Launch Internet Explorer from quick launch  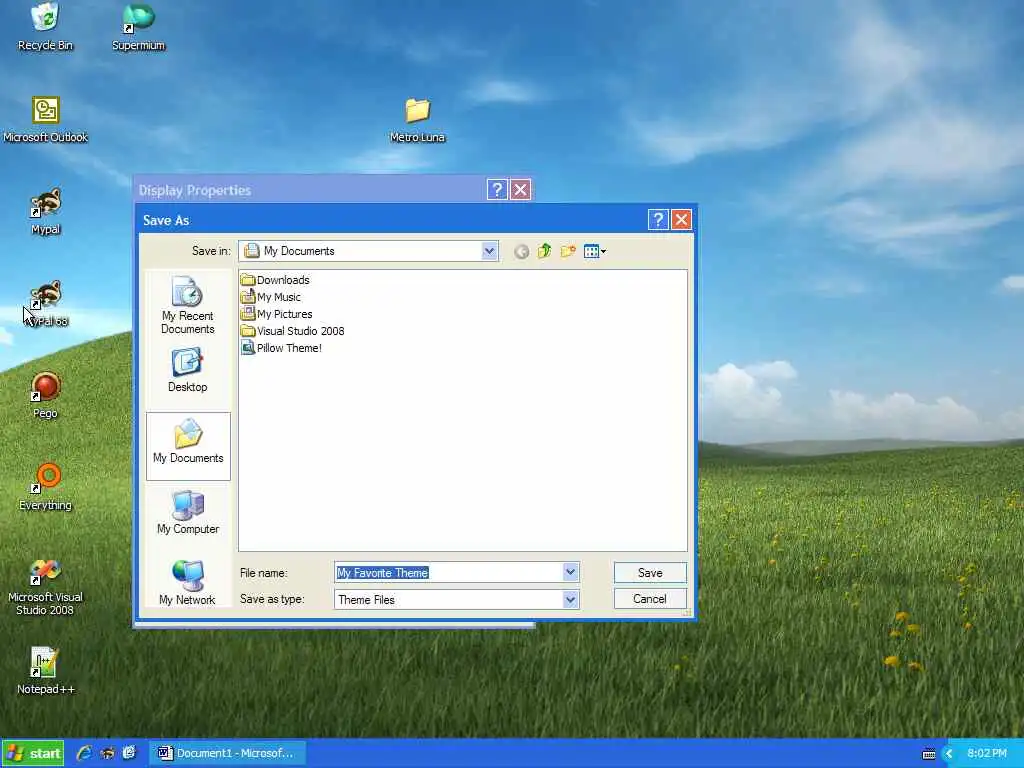(84, 754)
